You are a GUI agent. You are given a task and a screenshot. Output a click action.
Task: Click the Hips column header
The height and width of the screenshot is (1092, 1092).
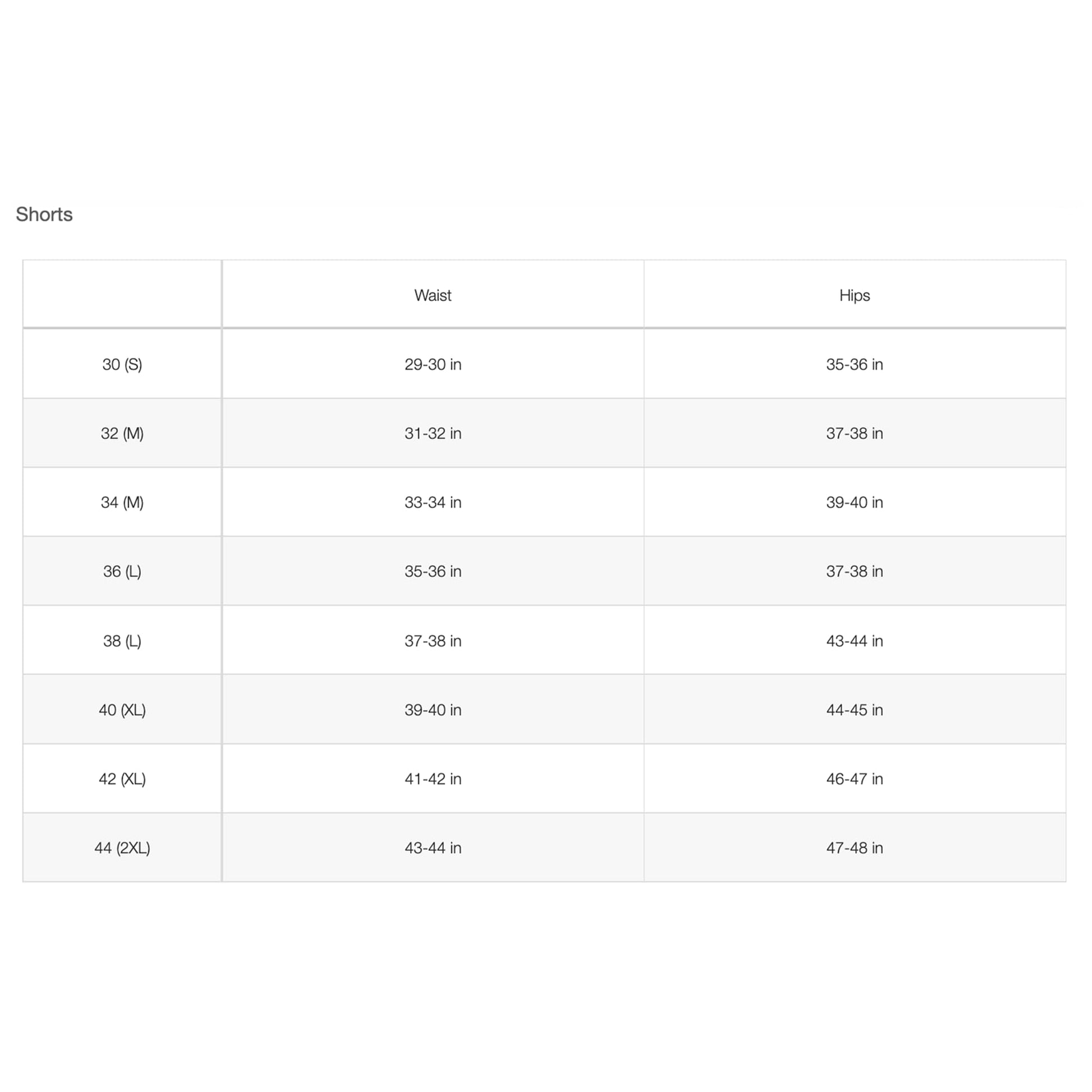click(x=854, y=295)
